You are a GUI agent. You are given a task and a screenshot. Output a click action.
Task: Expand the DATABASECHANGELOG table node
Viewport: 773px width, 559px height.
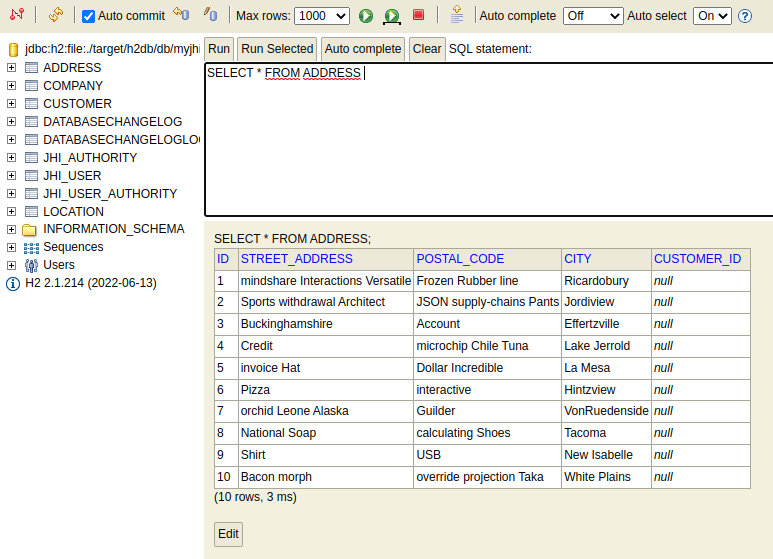pos(11,122)
